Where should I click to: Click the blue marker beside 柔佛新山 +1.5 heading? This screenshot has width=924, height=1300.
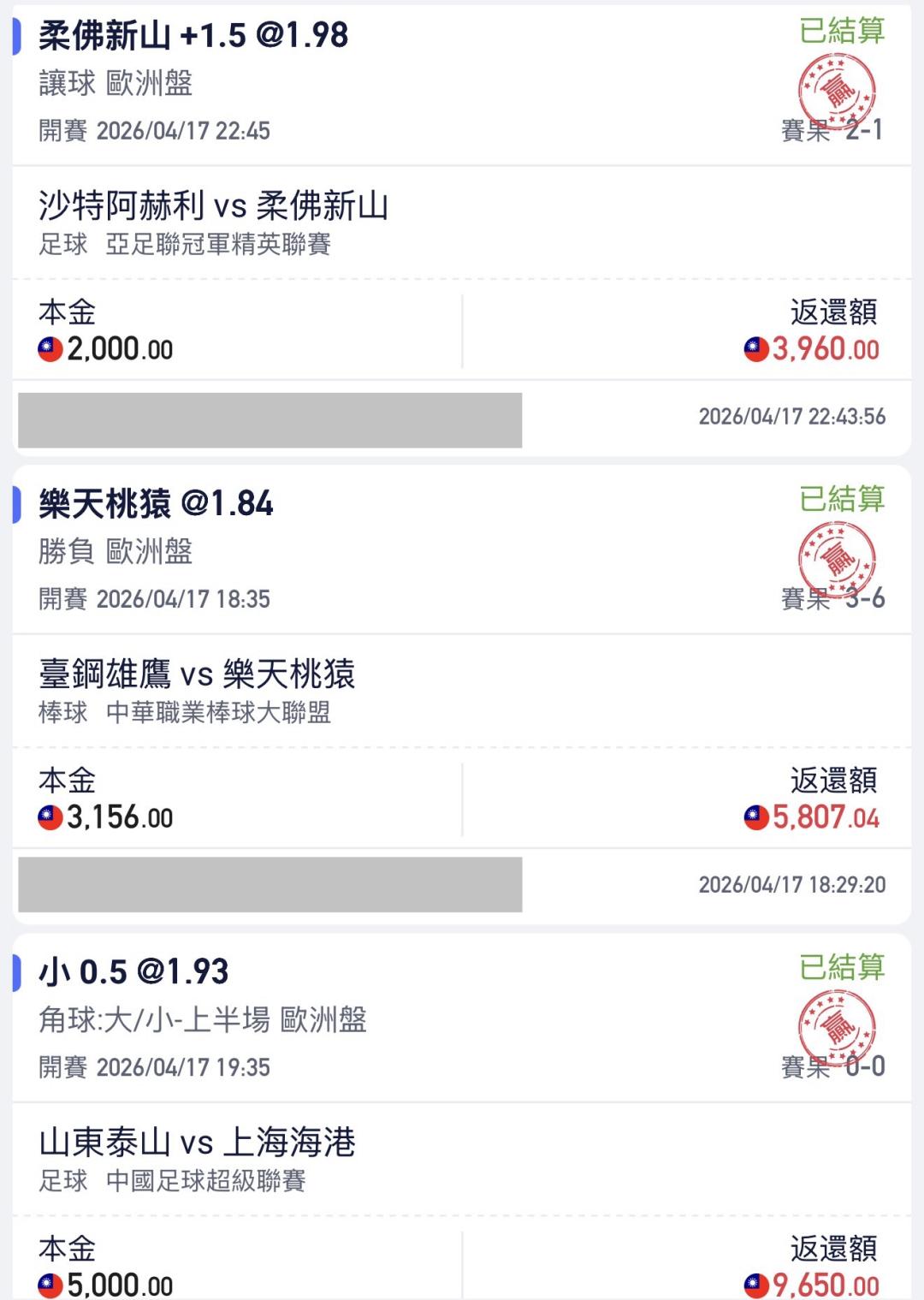(16, 36)
